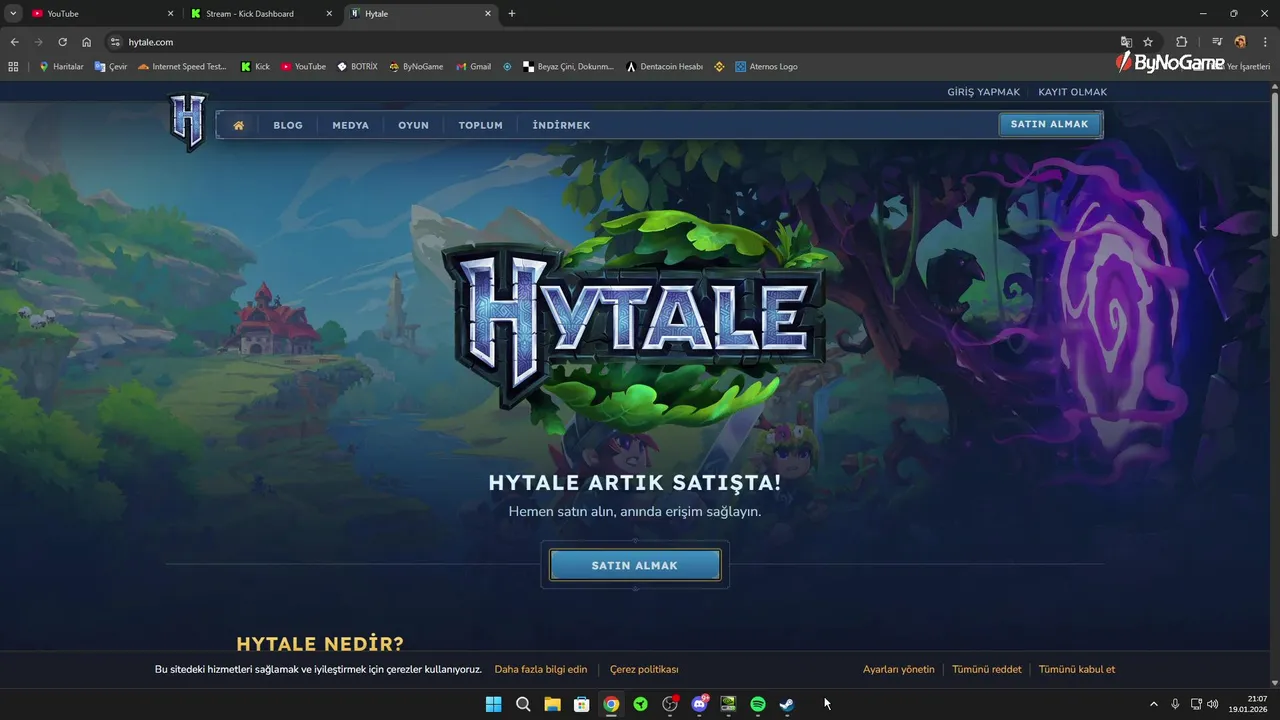This screenshot has height=720, width=1280.
Task: Open the Windows Start menu
Action: tap(493, 704)
